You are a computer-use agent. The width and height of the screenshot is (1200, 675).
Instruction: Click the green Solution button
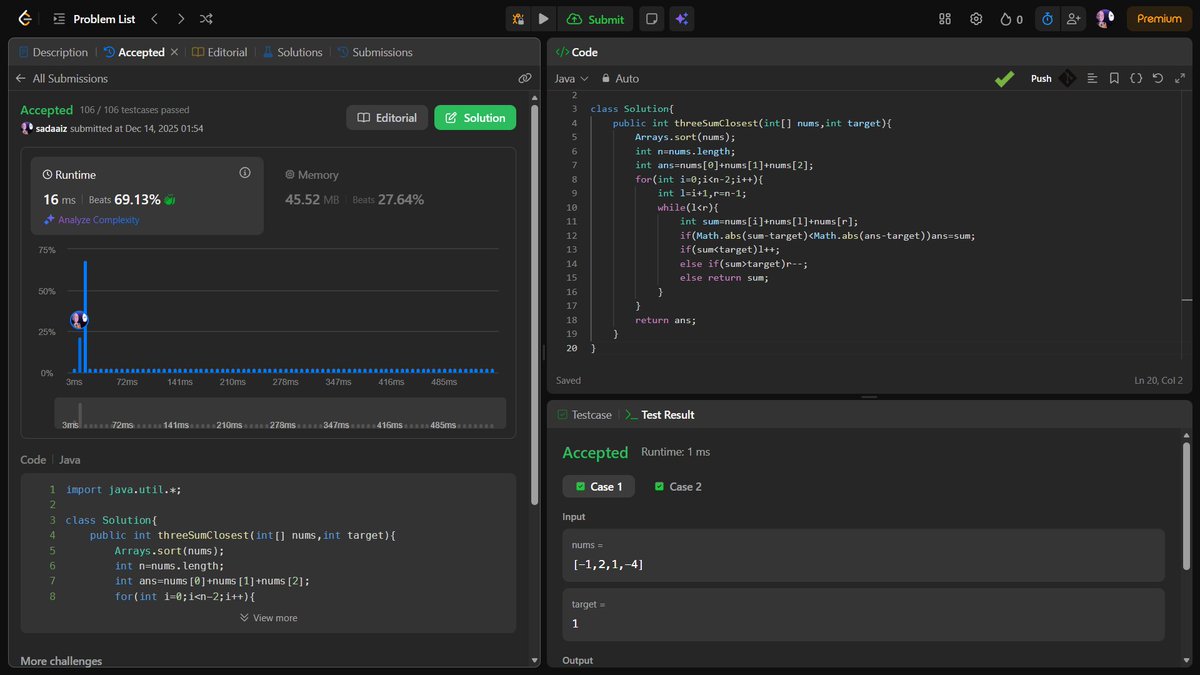point(475,117)
